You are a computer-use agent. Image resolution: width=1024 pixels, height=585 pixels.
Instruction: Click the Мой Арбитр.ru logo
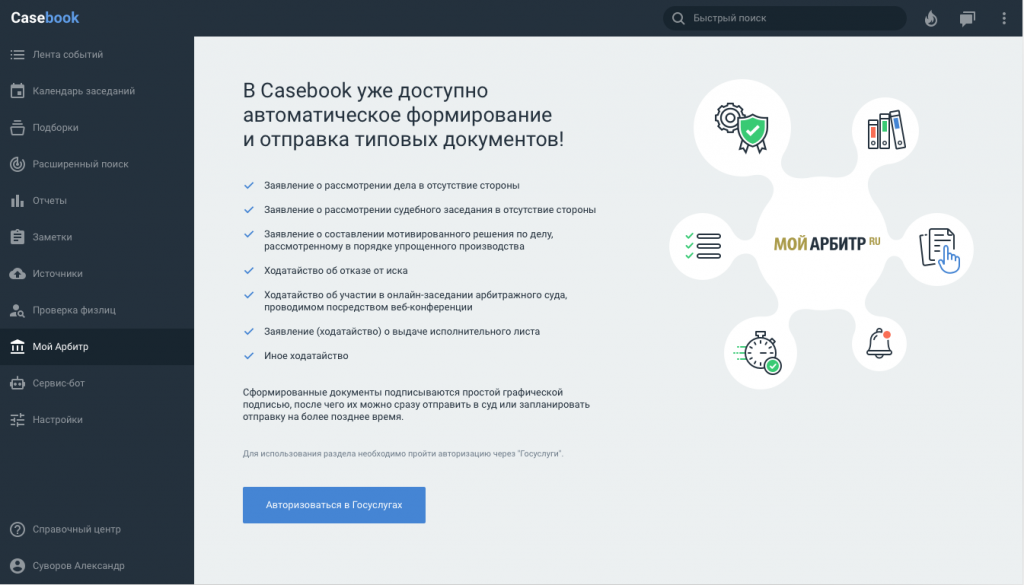point(827,244)
